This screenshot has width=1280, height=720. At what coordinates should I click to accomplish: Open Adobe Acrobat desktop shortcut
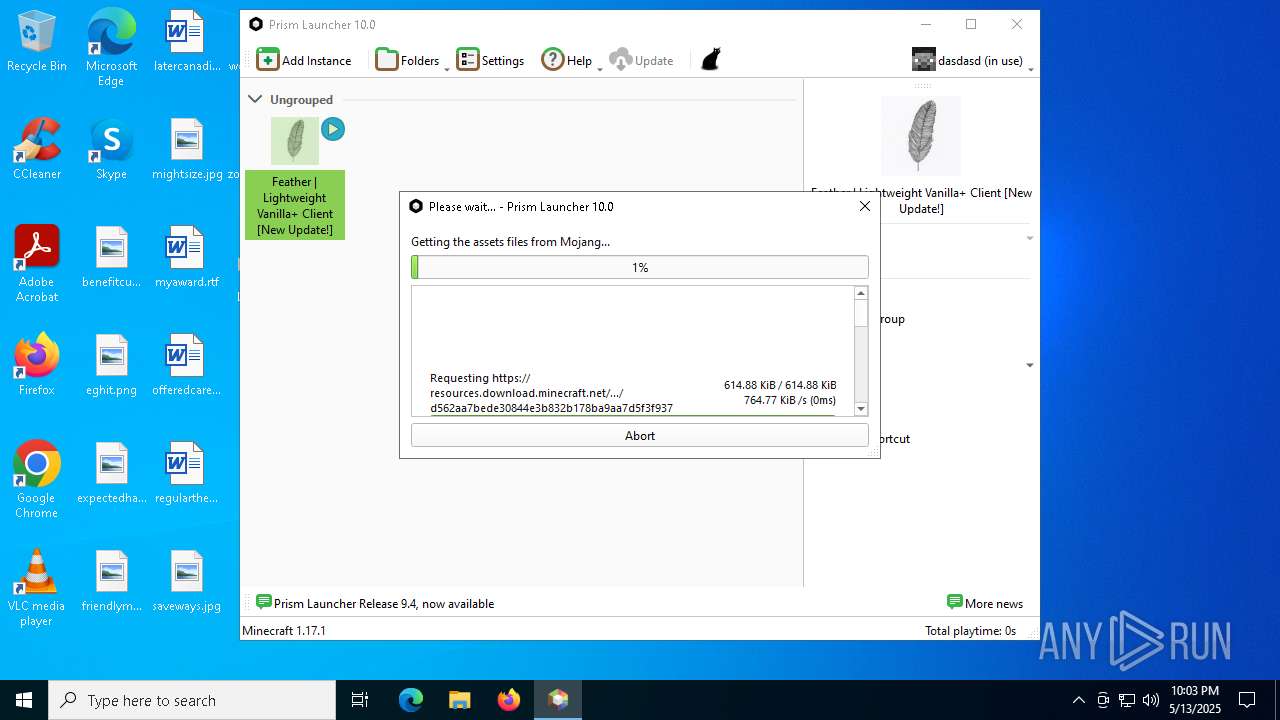point(37,264)
